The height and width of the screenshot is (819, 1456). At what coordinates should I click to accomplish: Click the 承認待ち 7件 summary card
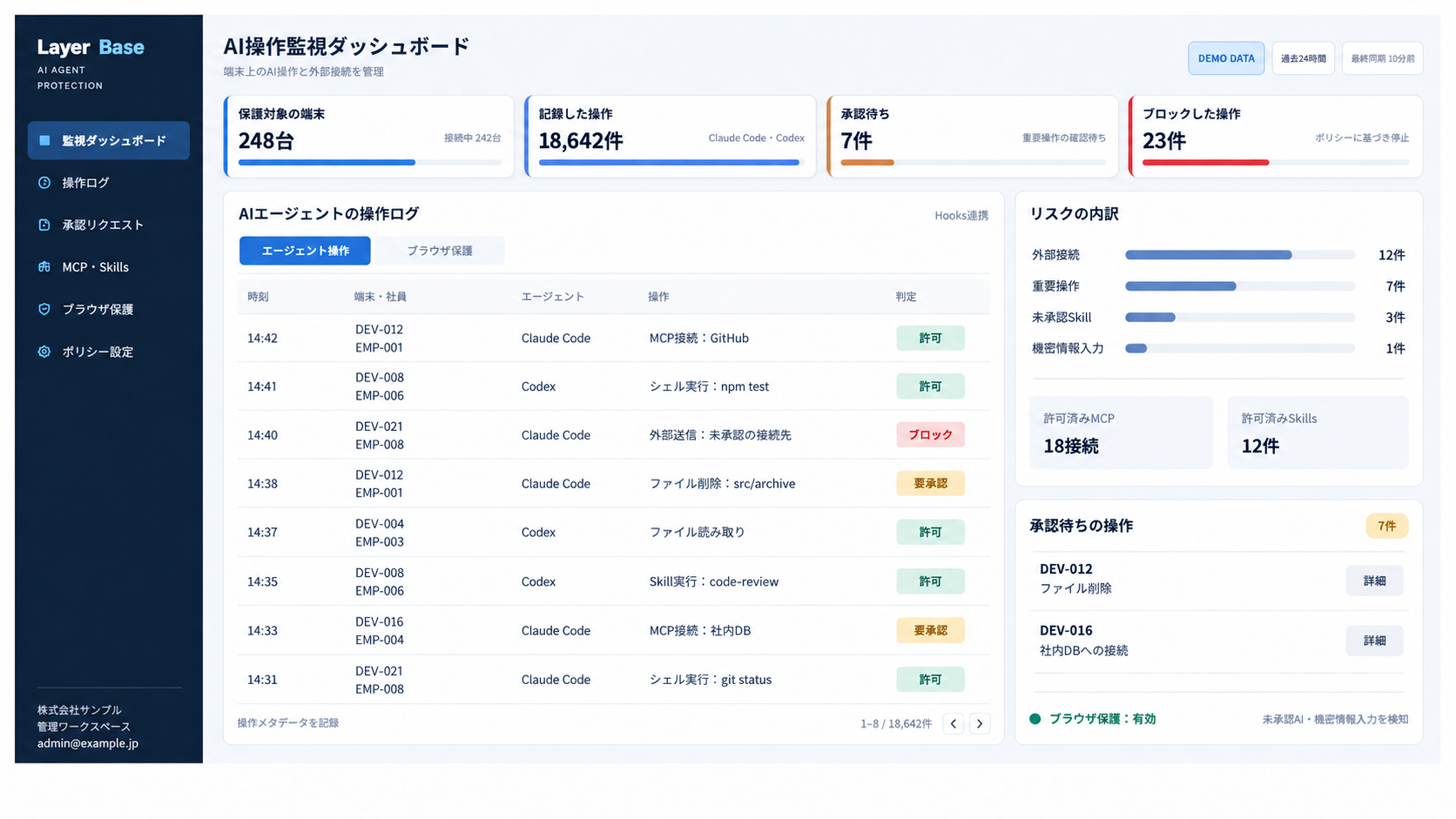pyautogui.click(x=973, y=137)
